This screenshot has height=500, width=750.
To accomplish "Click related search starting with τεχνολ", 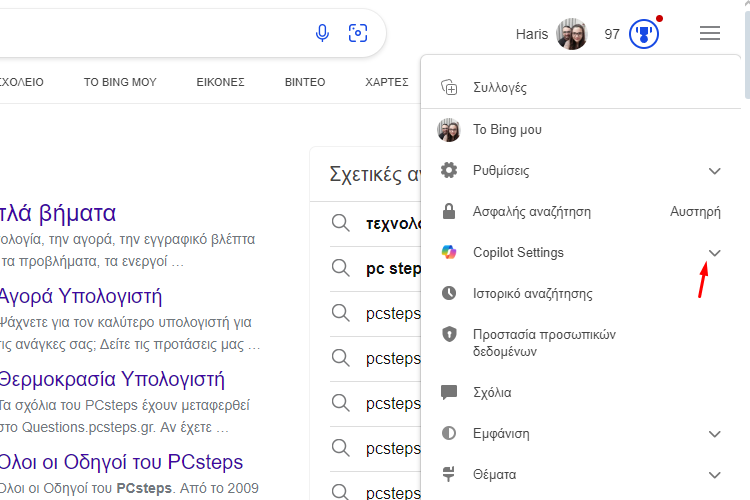I will pos(393,223).
